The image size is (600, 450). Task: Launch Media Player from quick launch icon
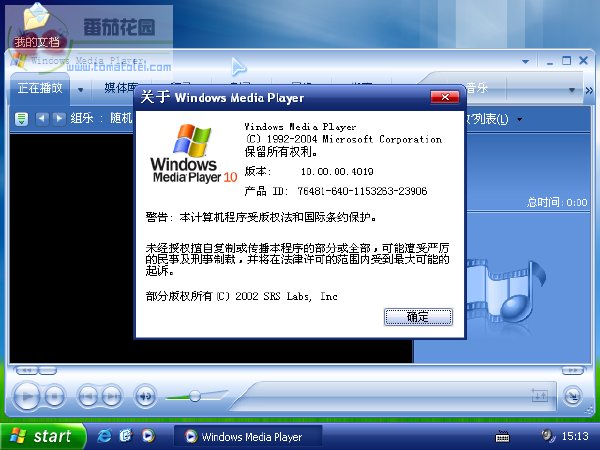pos(148,436)
